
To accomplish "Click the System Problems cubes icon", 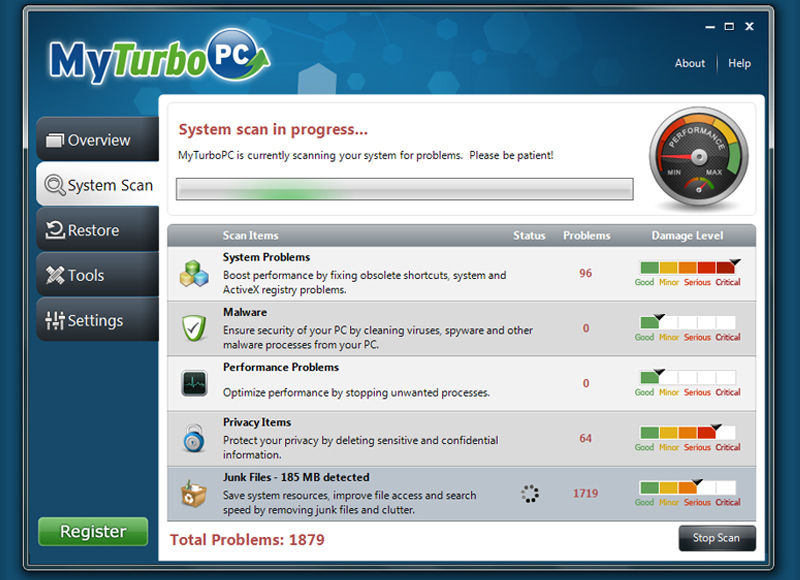I will click(194, 273).
